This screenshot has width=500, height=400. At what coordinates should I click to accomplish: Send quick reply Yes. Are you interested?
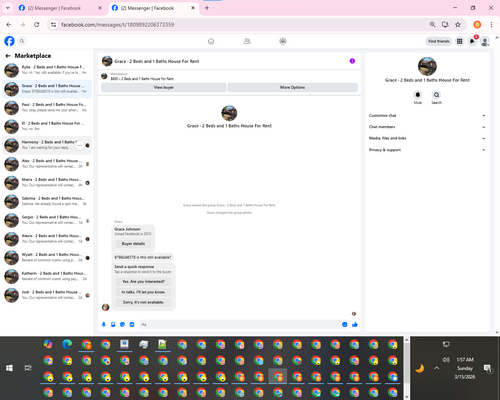click(143, 282)
